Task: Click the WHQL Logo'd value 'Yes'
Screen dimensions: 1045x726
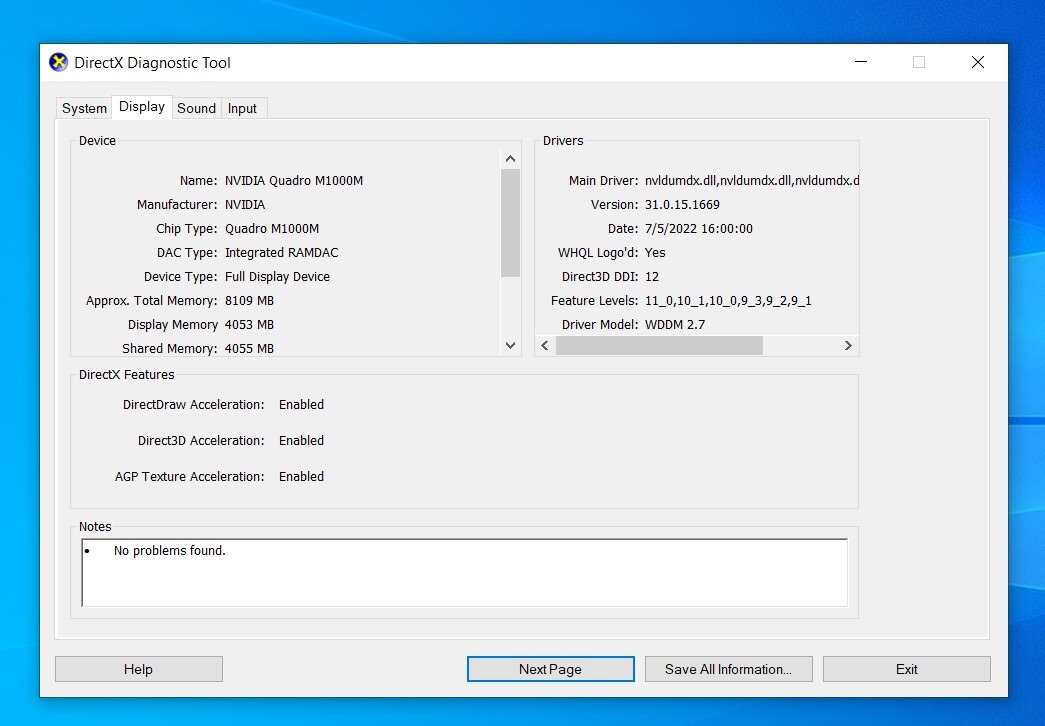Action: tap(655, 253)
